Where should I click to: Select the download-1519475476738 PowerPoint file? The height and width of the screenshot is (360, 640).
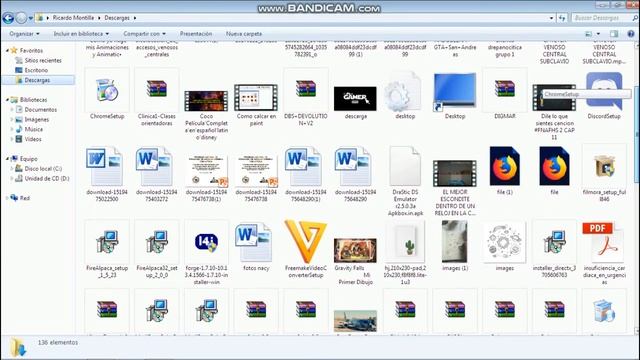pos(256,171)
